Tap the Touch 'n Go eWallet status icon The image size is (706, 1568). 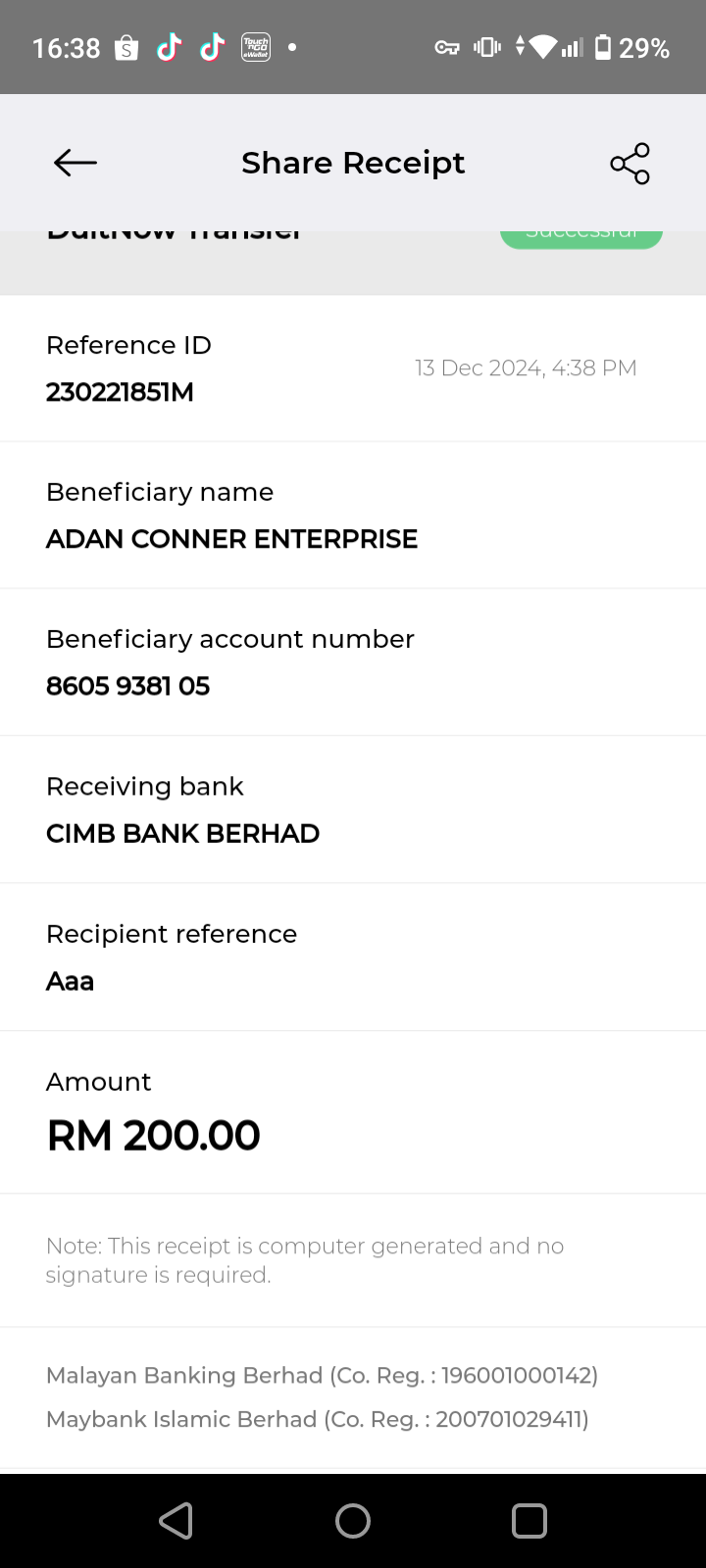tap(255, 47)
